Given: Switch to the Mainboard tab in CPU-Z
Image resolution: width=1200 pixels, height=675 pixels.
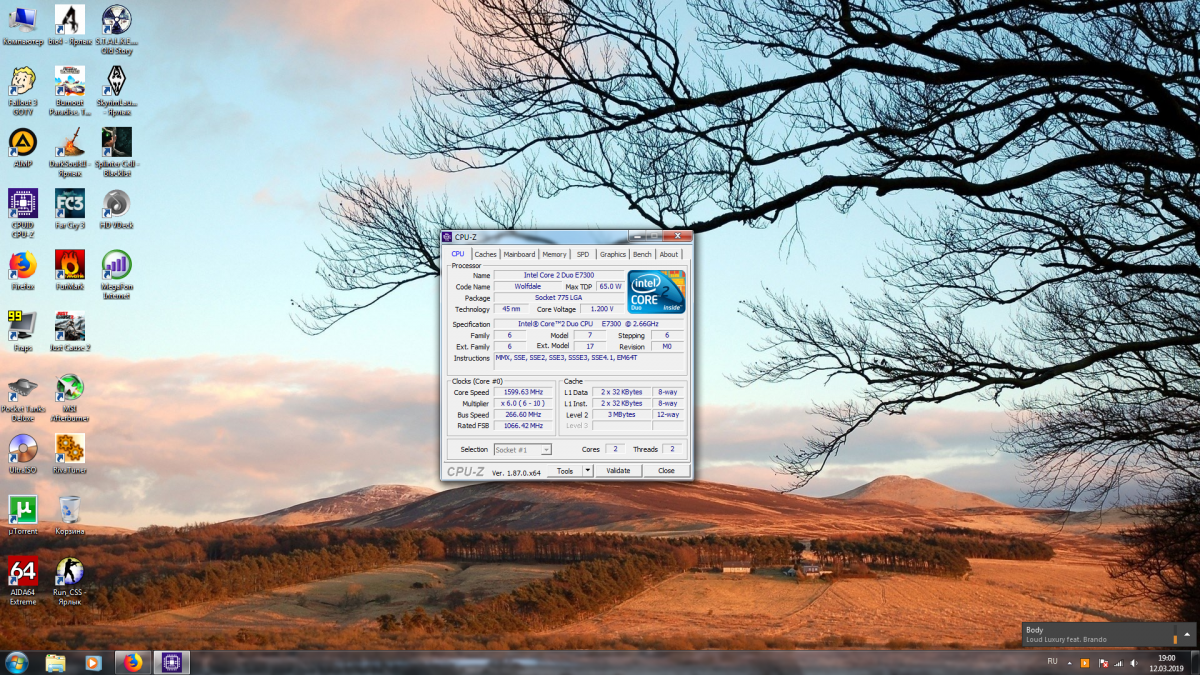Looking at the screenshot, I should (x=519, y=254).
